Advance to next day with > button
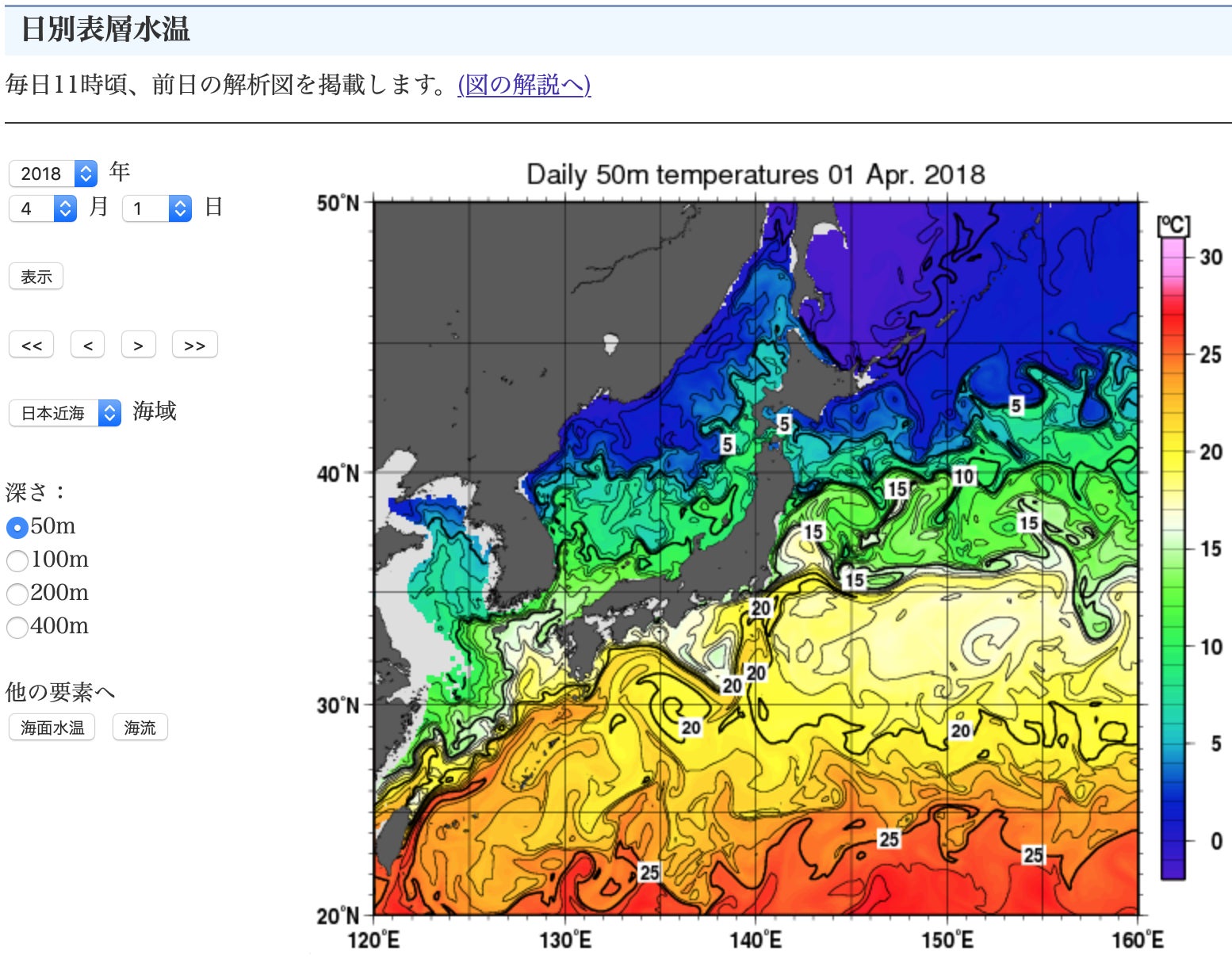Viewport: 1232px width, 959px height. click(138, 346)
